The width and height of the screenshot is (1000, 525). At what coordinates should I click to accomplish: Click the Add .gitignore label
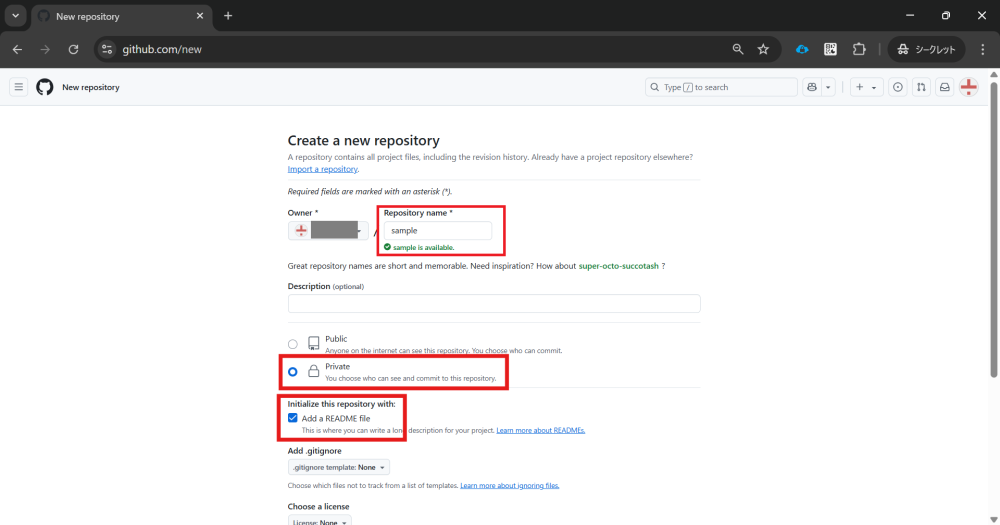click(314, 451)
